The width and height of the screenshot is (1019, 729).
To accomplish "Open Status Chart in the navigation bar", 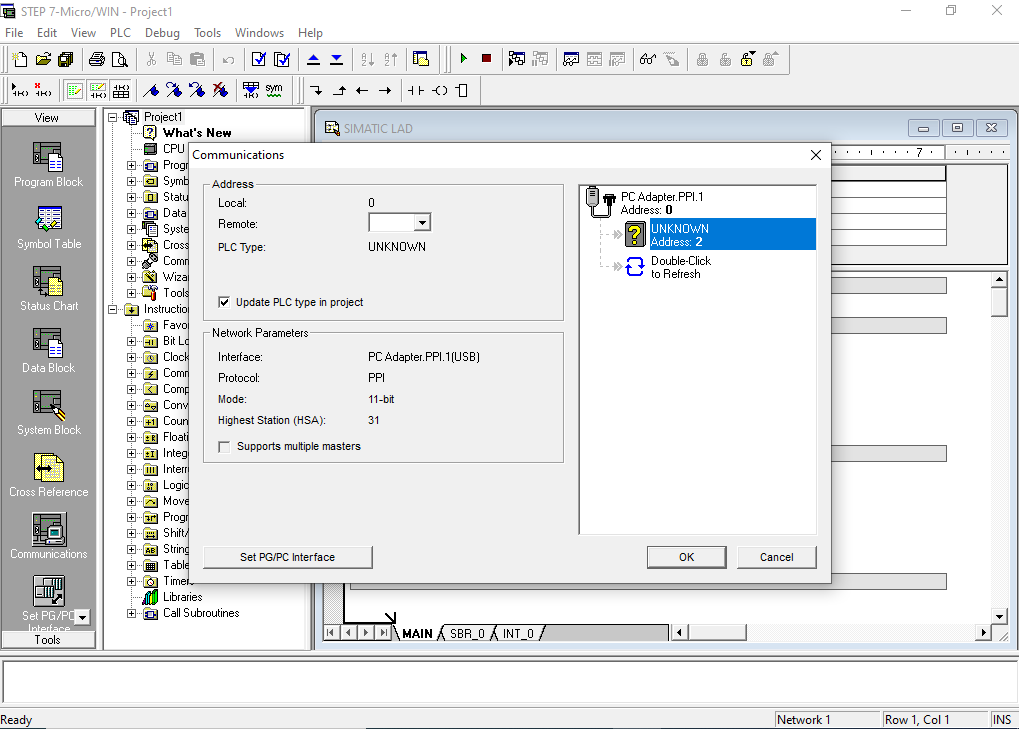I will tap(48, 289).
